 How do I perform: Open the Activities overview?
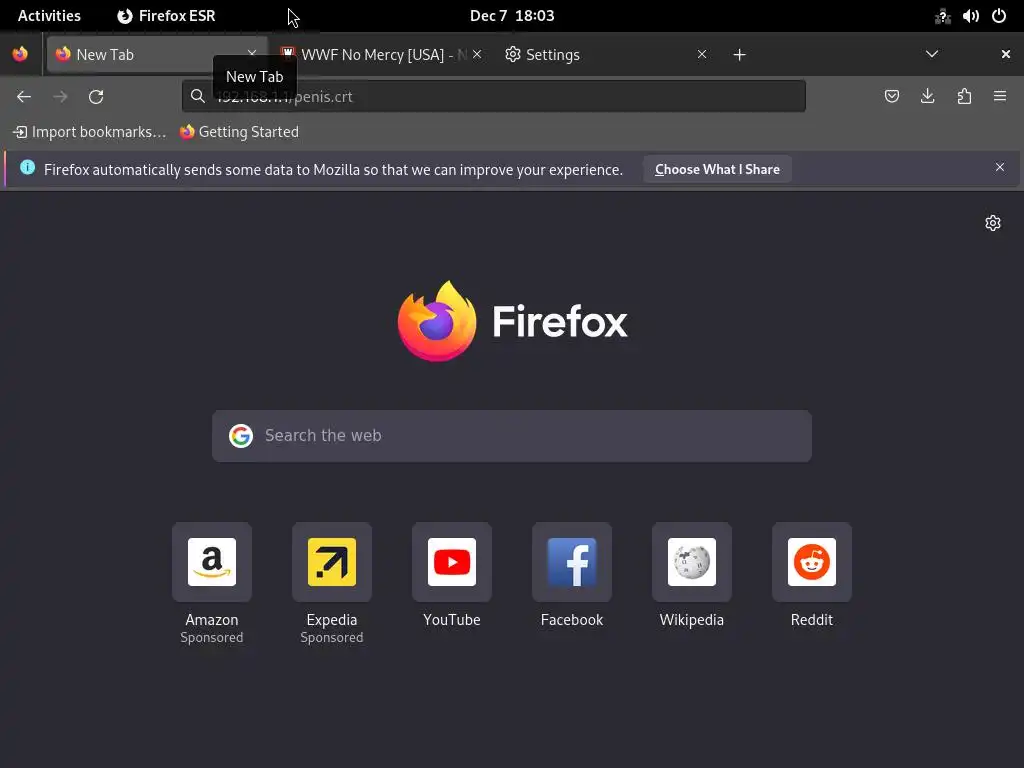click(49, 16)
